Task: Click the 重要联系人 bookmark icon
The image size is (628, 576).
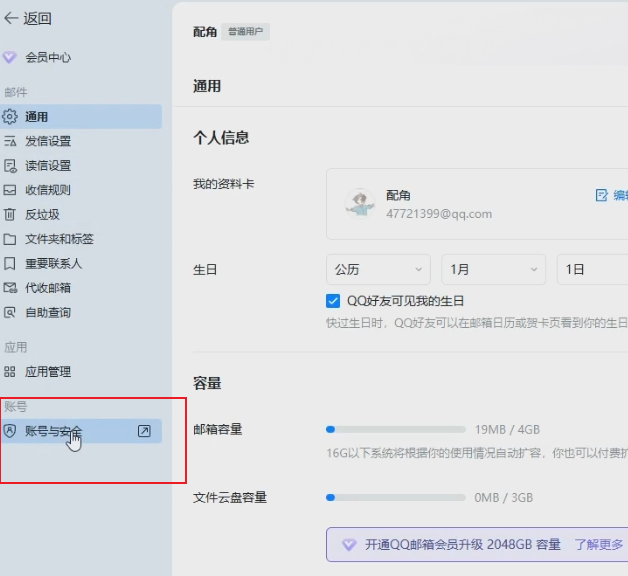Action: 10,264
